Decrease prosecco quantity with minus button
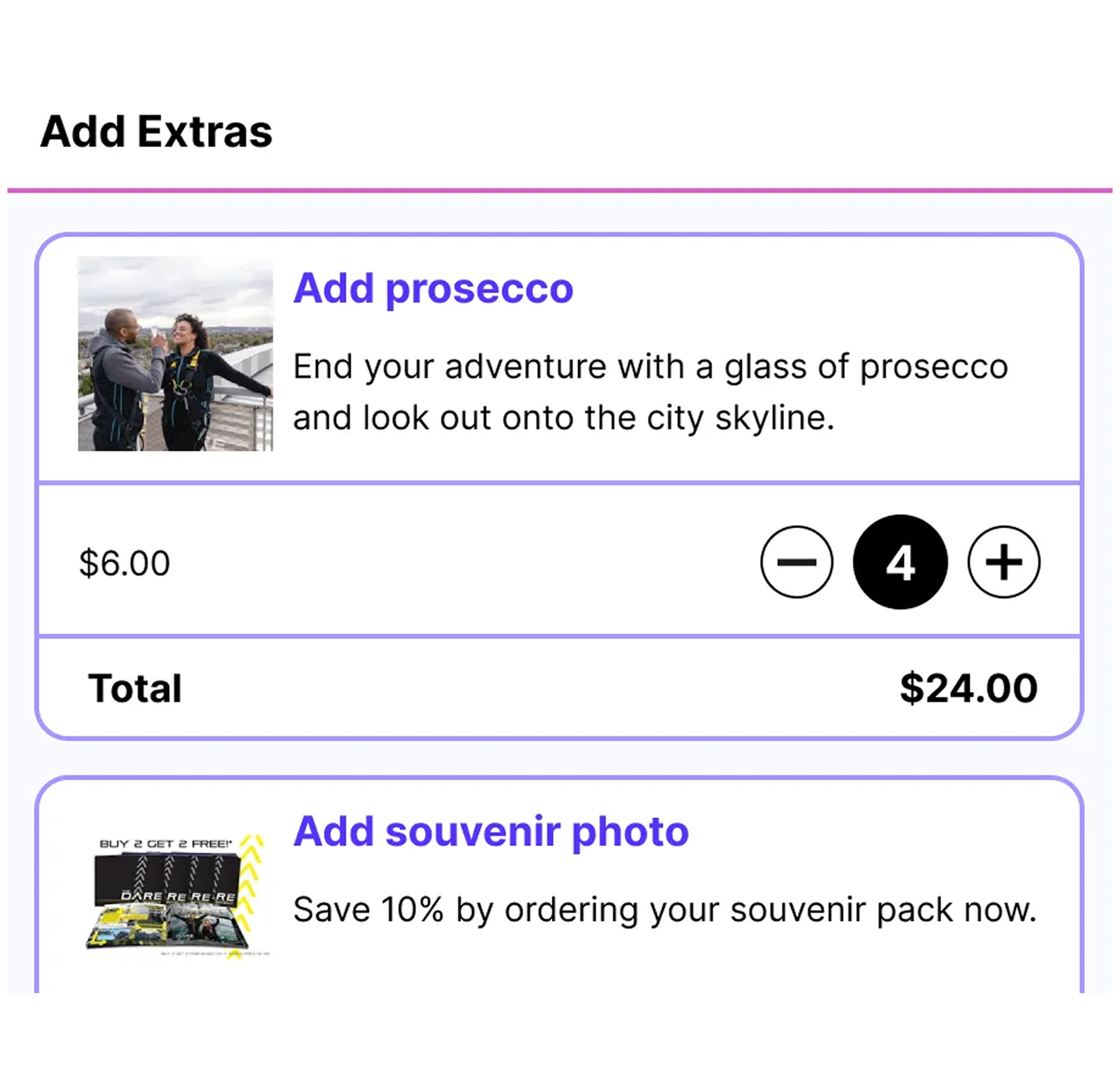 796,562
